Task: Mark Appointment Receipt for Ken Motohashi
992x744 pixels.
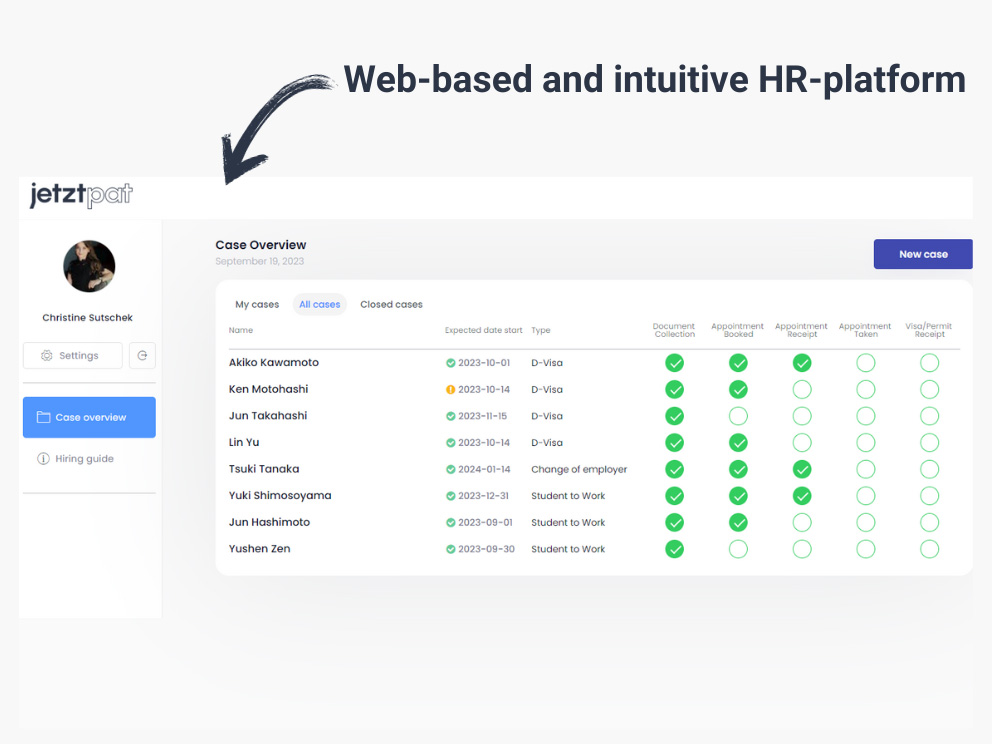Action: (x=802, y=389)
